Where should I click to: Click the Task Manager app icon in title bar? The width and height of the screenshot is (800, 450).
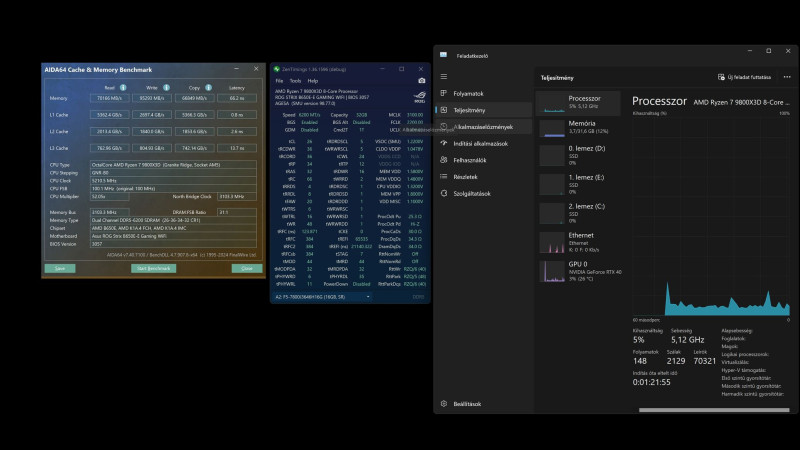tap(443, 55)
